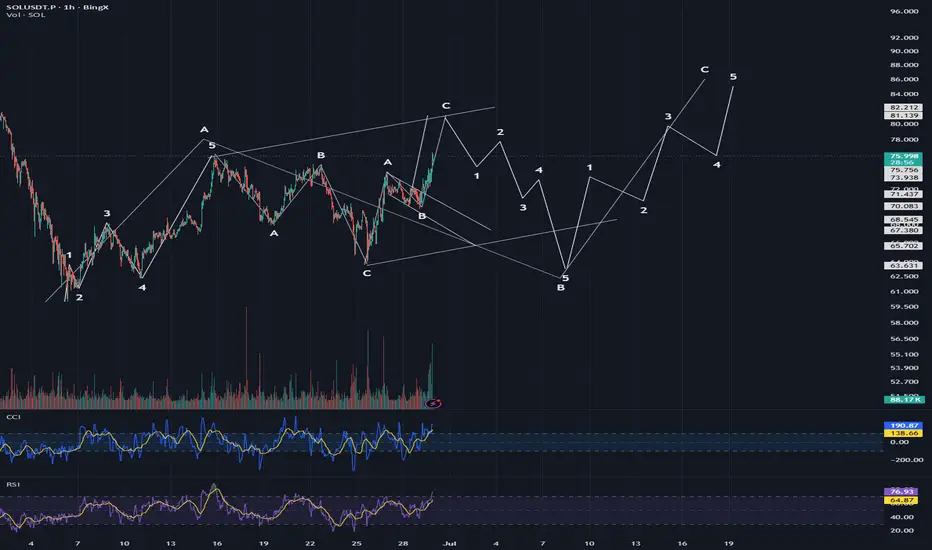Click the -200.00 CCI scale value
932x550 pixels.
[906, 460]
